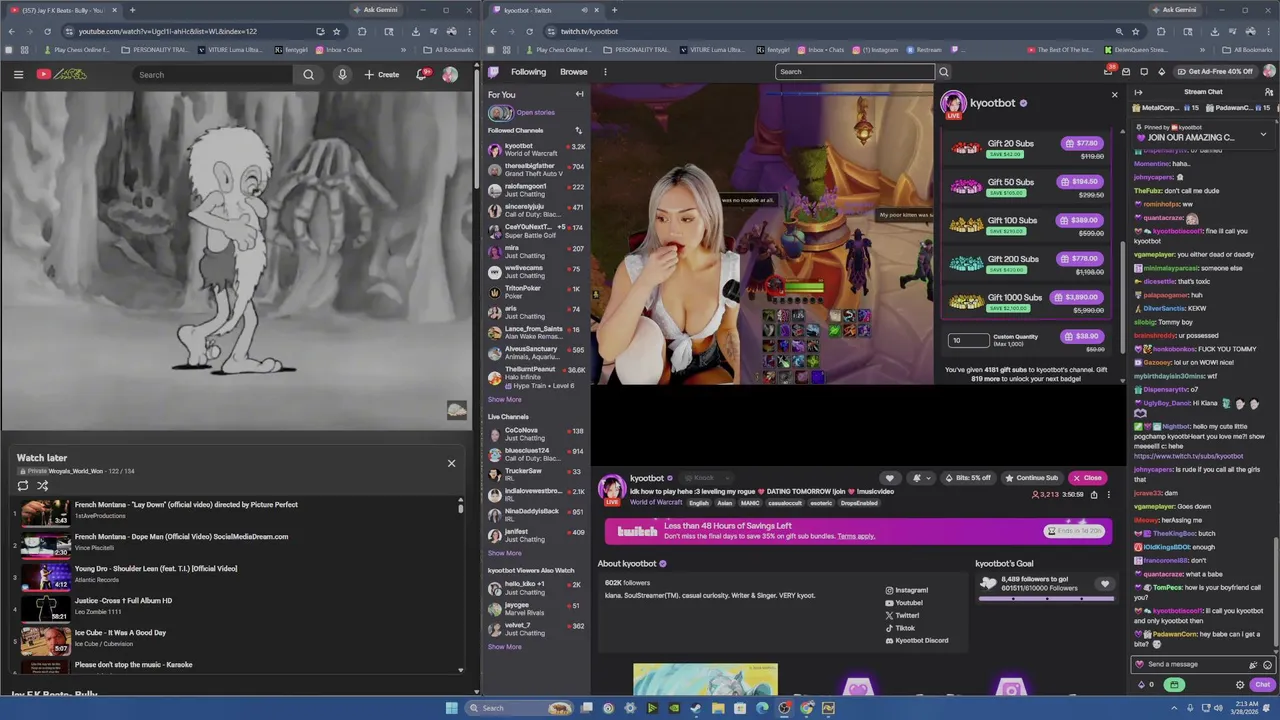Buy Gift 100 Subs for $389.00
The width and height of the screenshot is (1280, 720).
point(1081,220)
